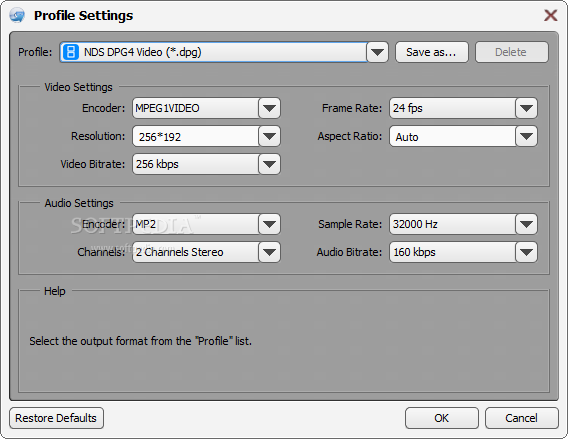Click the NDS DPG4 profile format icon
Viewport: 568px width, 439px height.
[x=71, y=52]
